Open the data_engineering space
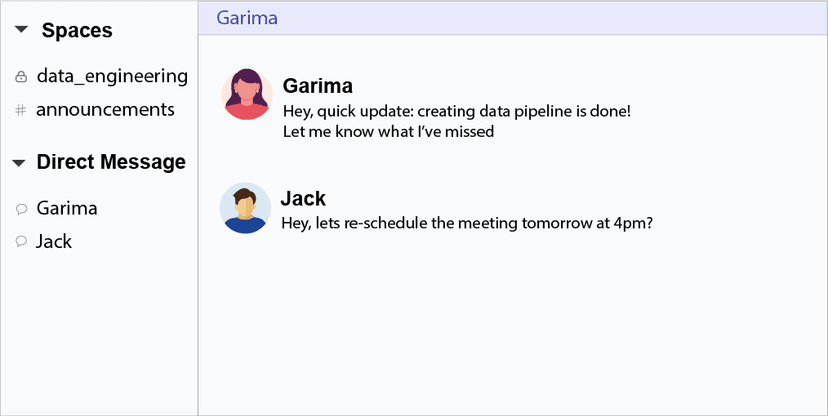 coord(111,76)
